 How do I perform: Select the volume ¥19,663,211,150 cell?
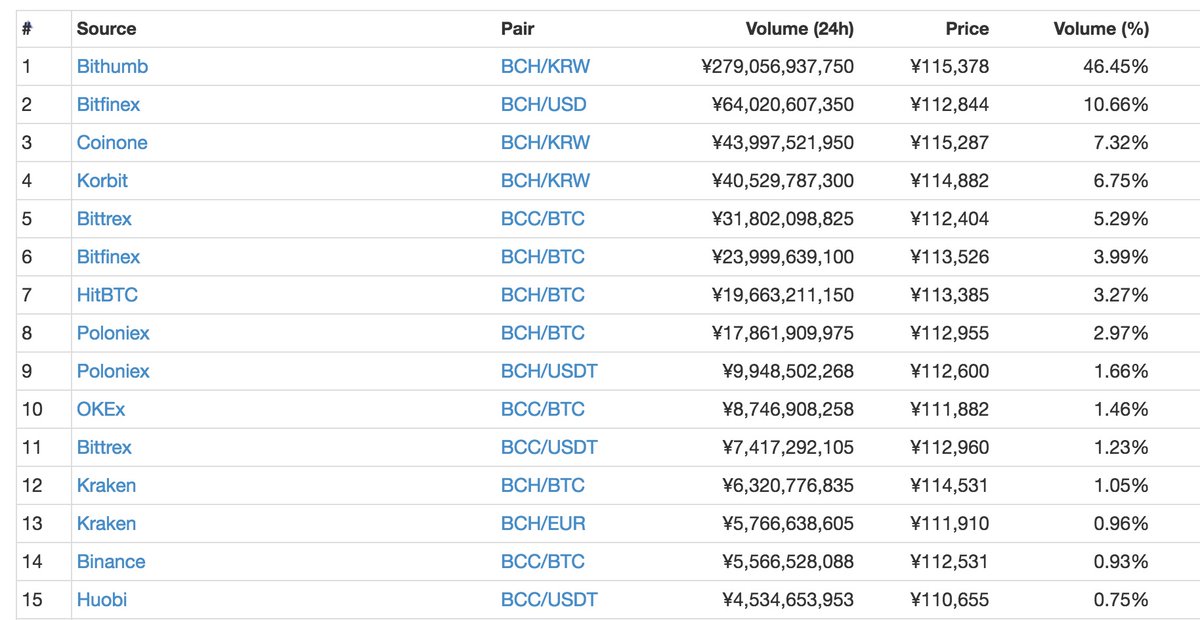783,295
